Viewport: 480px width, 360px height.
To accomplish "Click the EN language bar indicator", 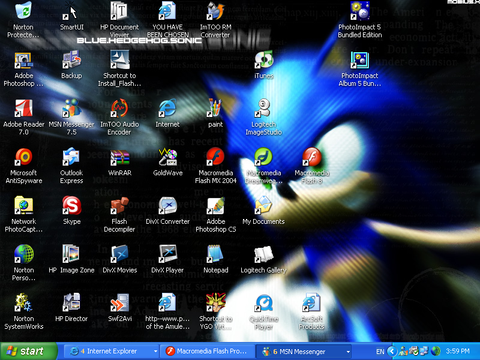I will [380, 351].
